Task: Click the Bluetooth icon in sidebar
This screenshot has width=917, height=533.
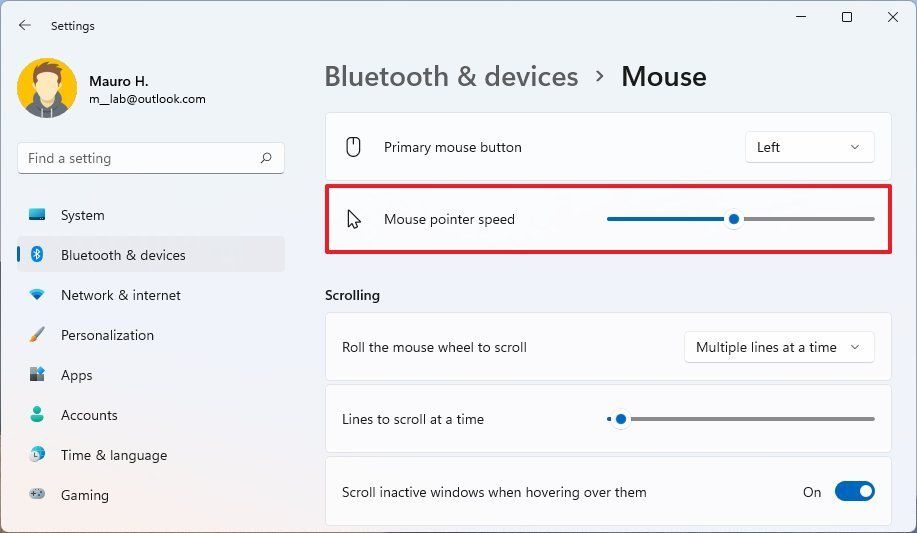Action: (37, 255)
